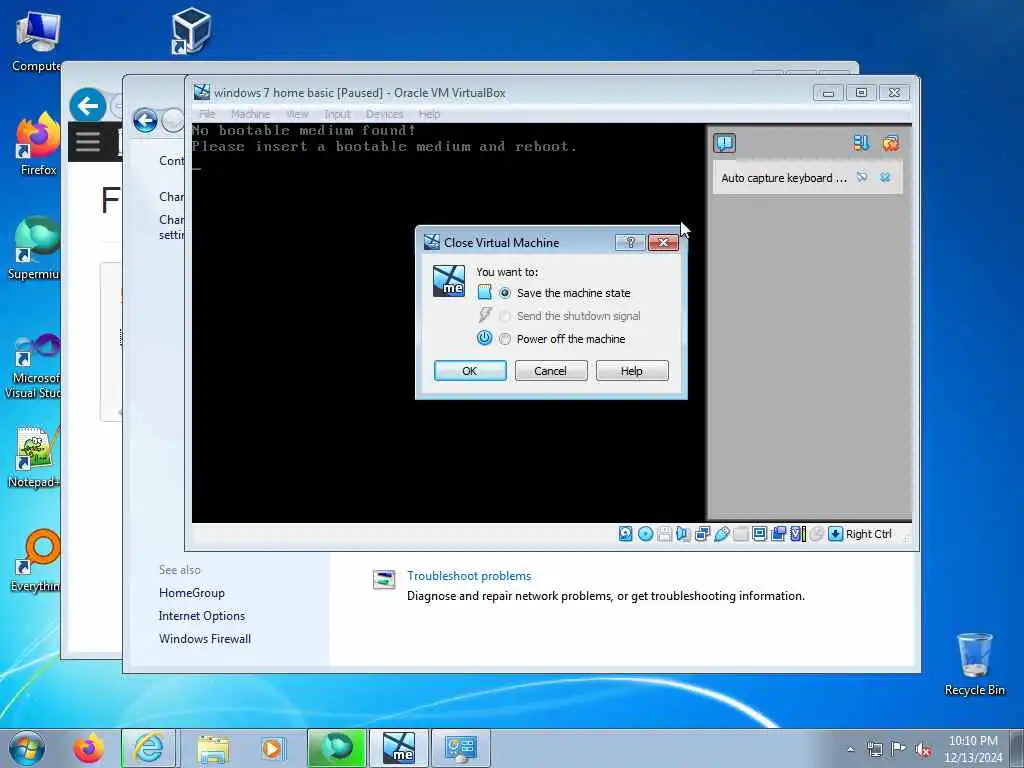1024x768 pixels.
Task: Click the rear window's blue back arrow
Action: coord(88,105)
